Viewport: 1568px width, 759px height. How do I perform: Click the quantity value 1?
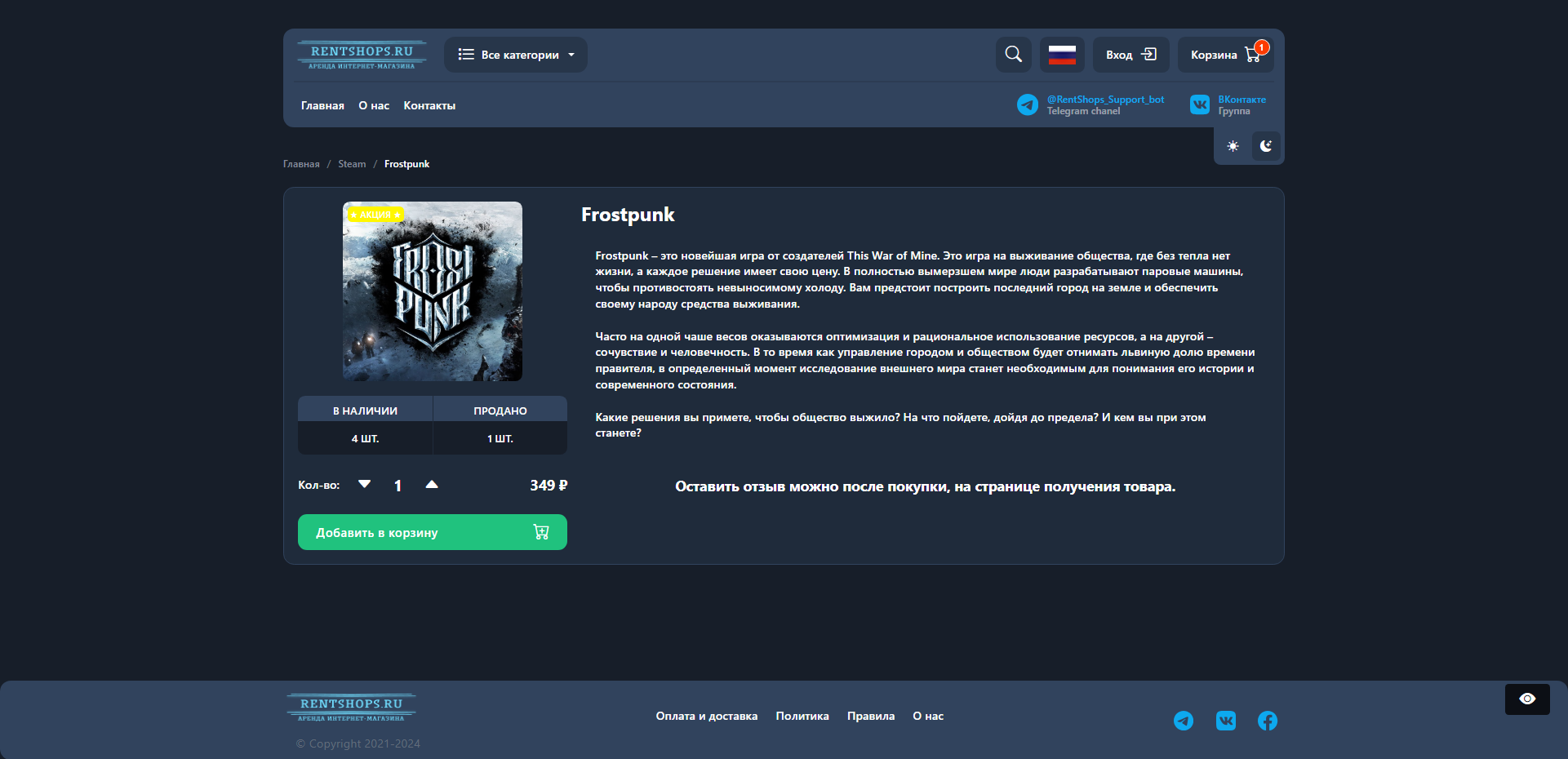point(398,486)
